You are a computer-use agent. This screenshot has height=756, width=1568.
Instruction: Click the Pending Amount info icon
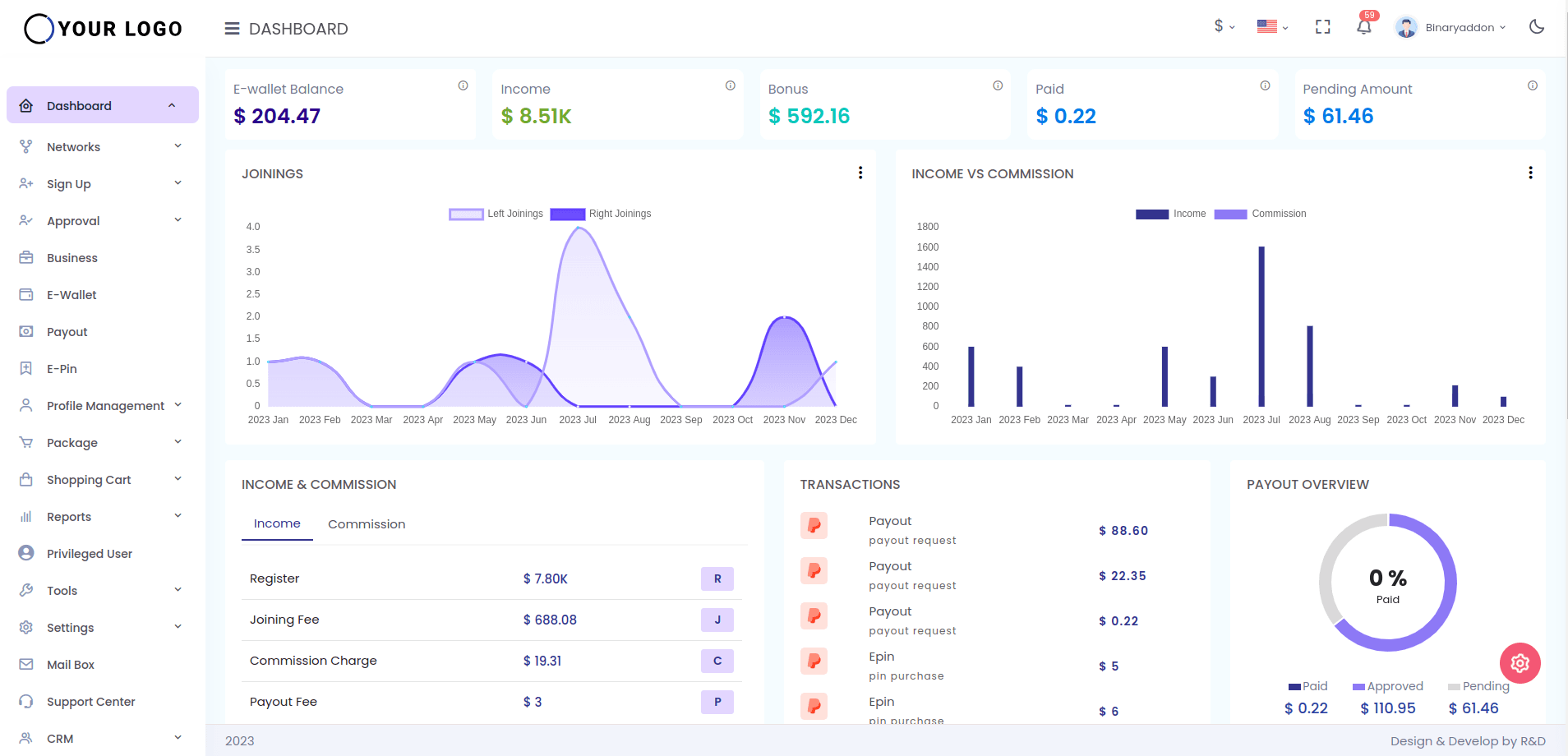click(x=1533, y=85)
